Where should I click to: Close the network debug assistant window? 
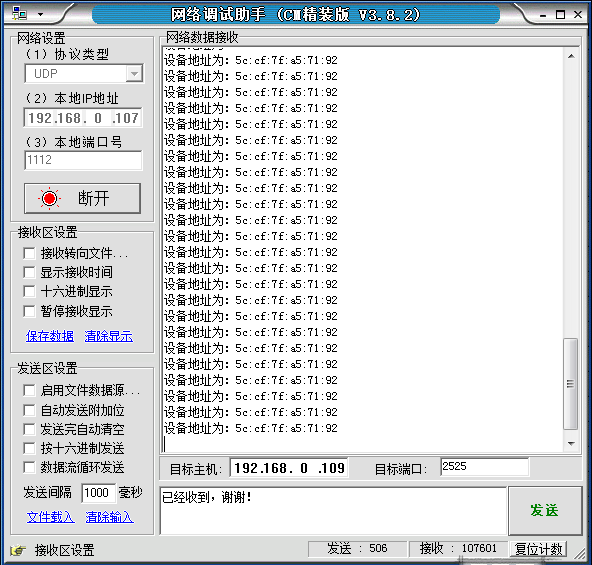point(578,14)
